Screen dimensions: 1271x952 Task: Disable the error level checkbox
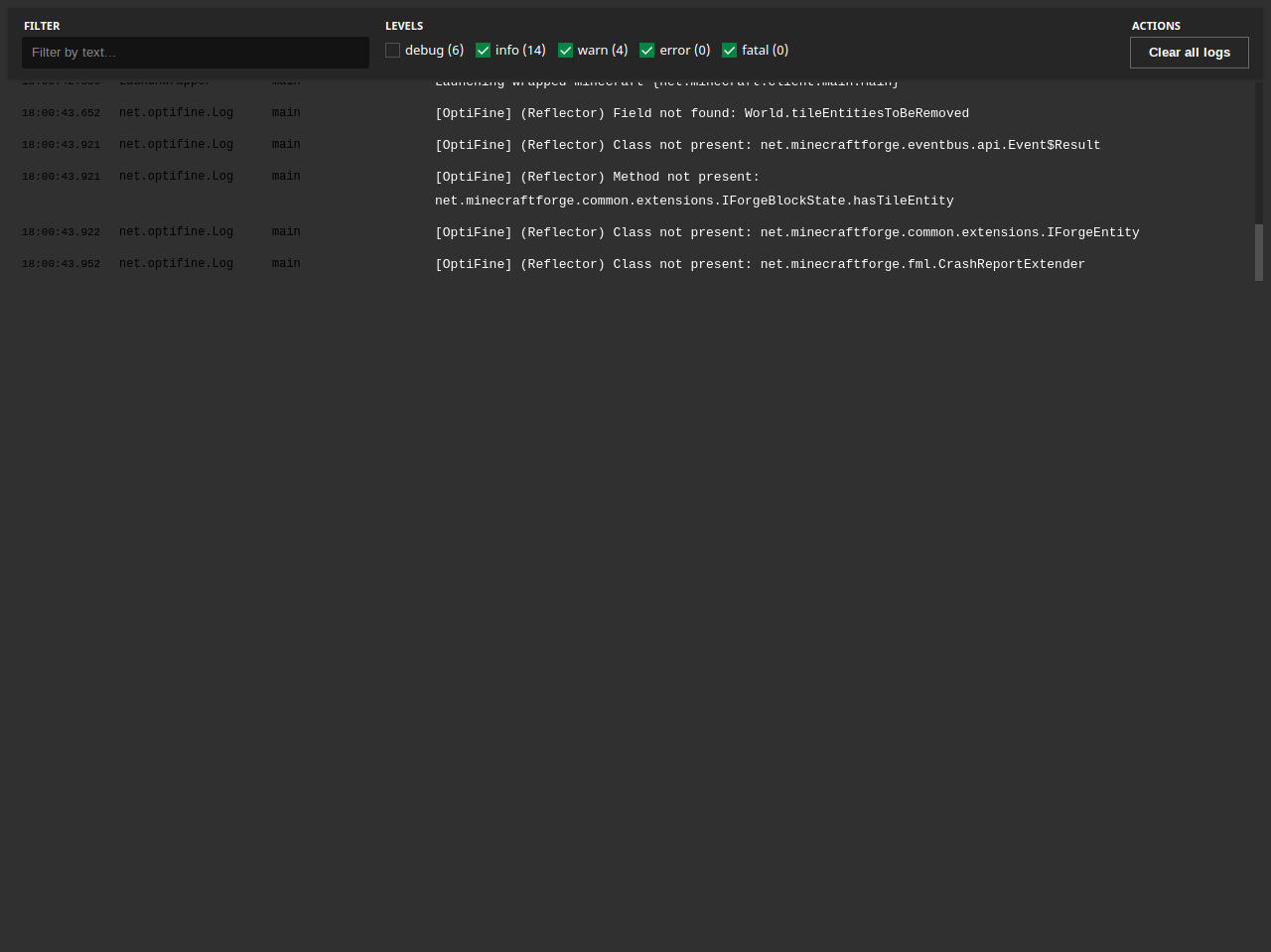coord(647,51)
